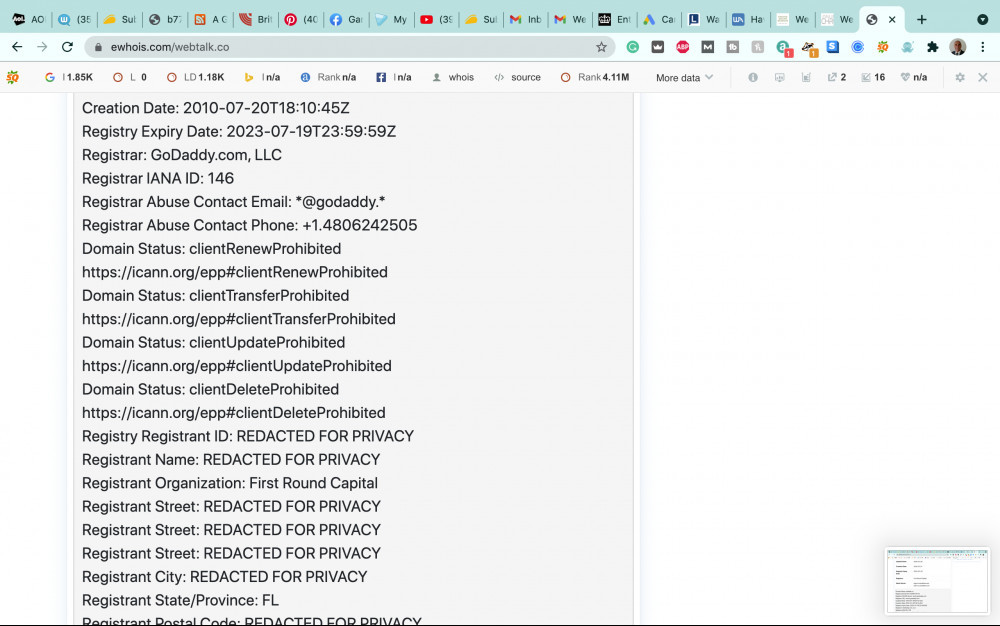Click the 'Registrar Abuse Contact Email' line

click(233, 202)
